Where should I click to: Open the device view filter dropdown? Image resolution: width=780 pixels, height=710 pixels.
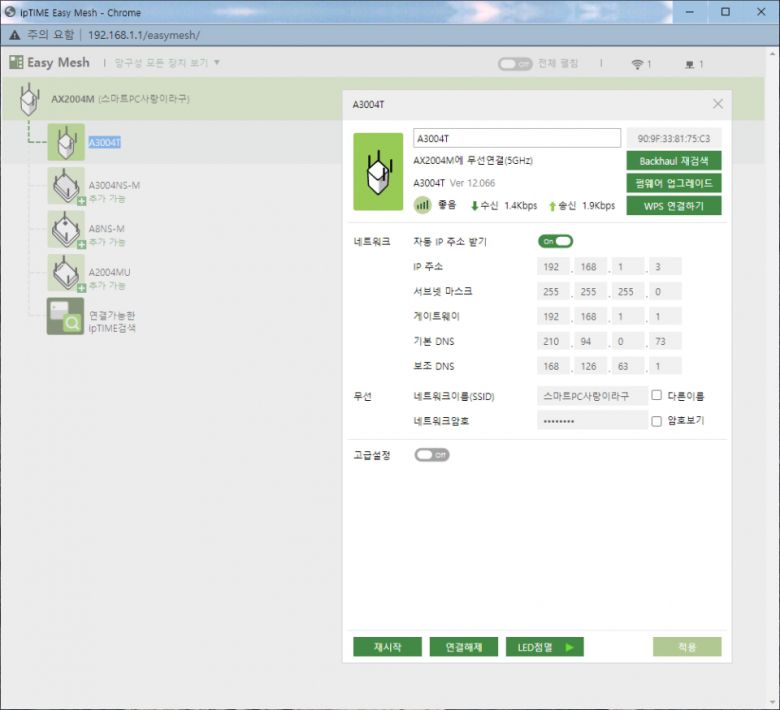click(x=167, y=63)
